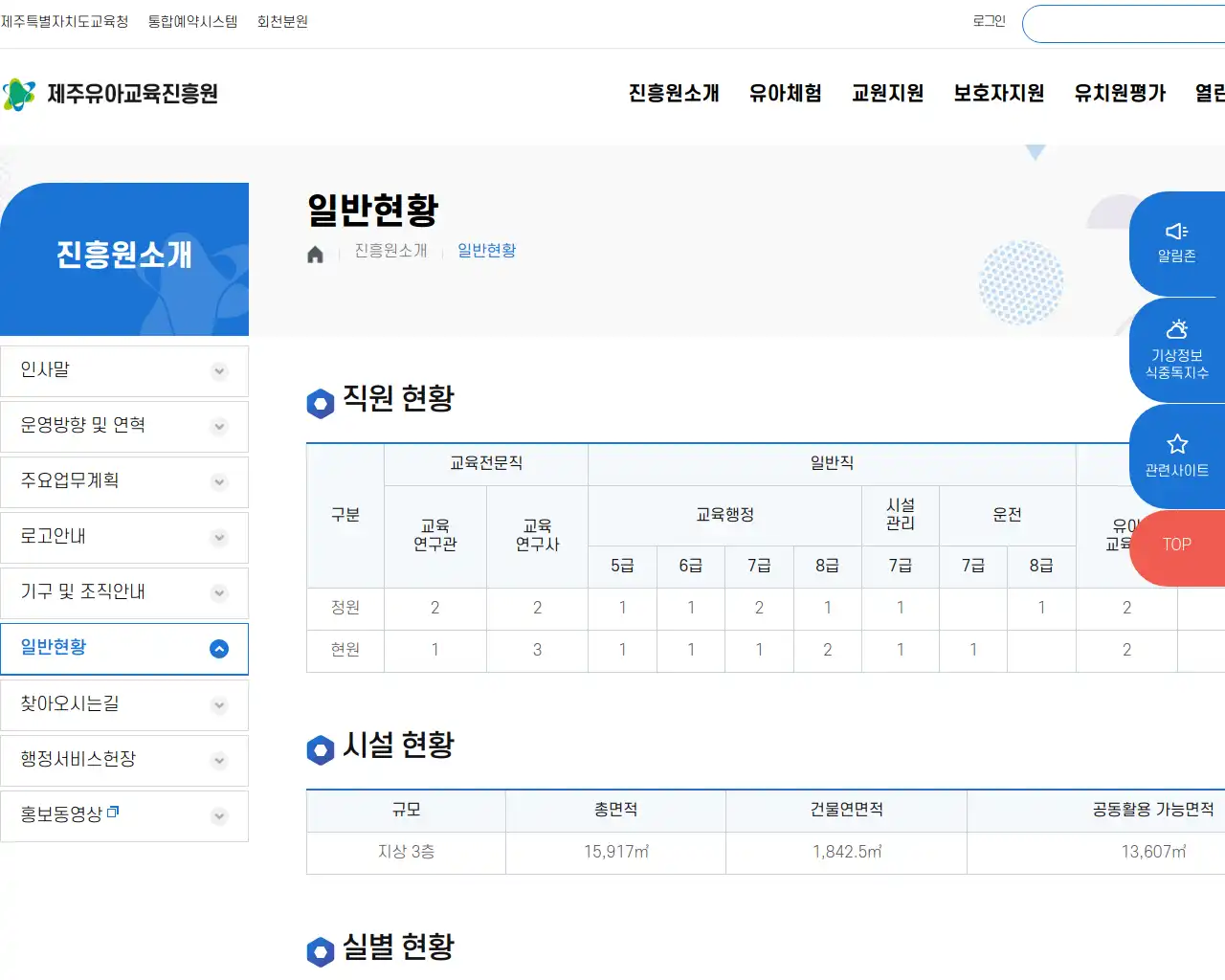Click the 일반직 table header
This screenshot has width=1225, height=980.
tap(832, 463)
